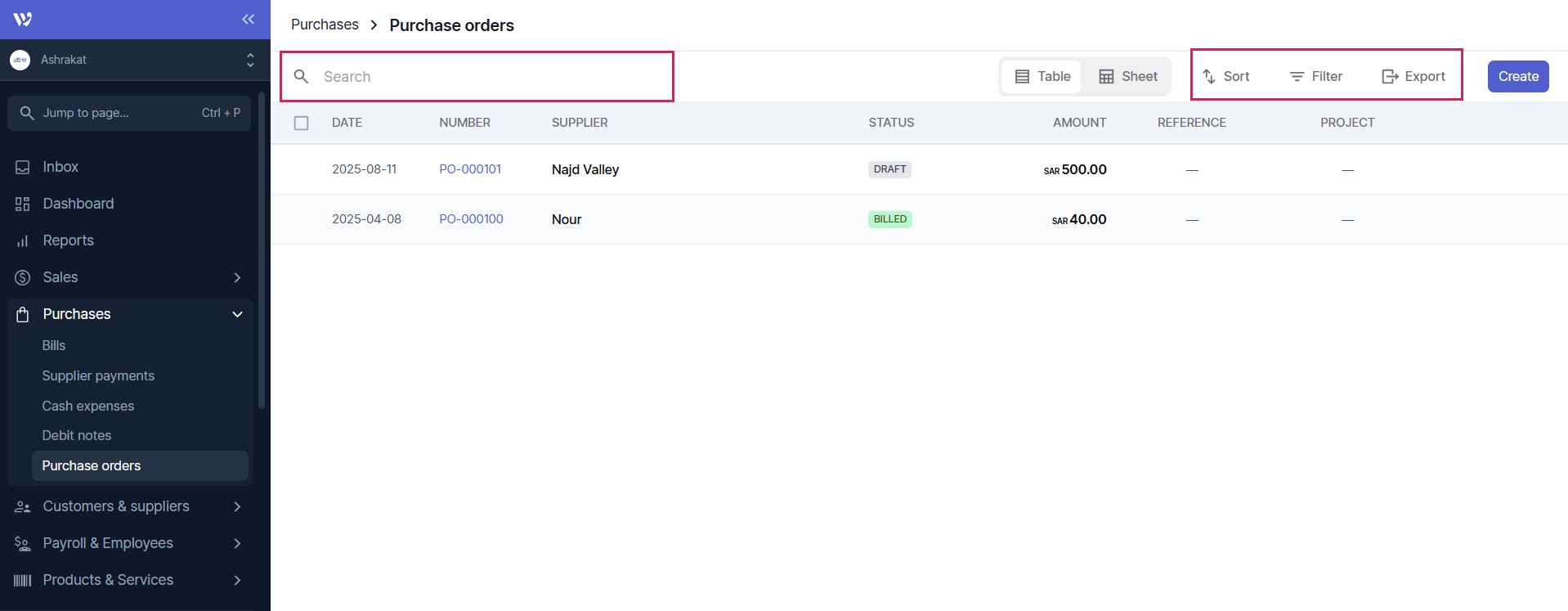Click the Export icon
Viewport: 1568px width, 611px height.
(x=1390, y=76)
